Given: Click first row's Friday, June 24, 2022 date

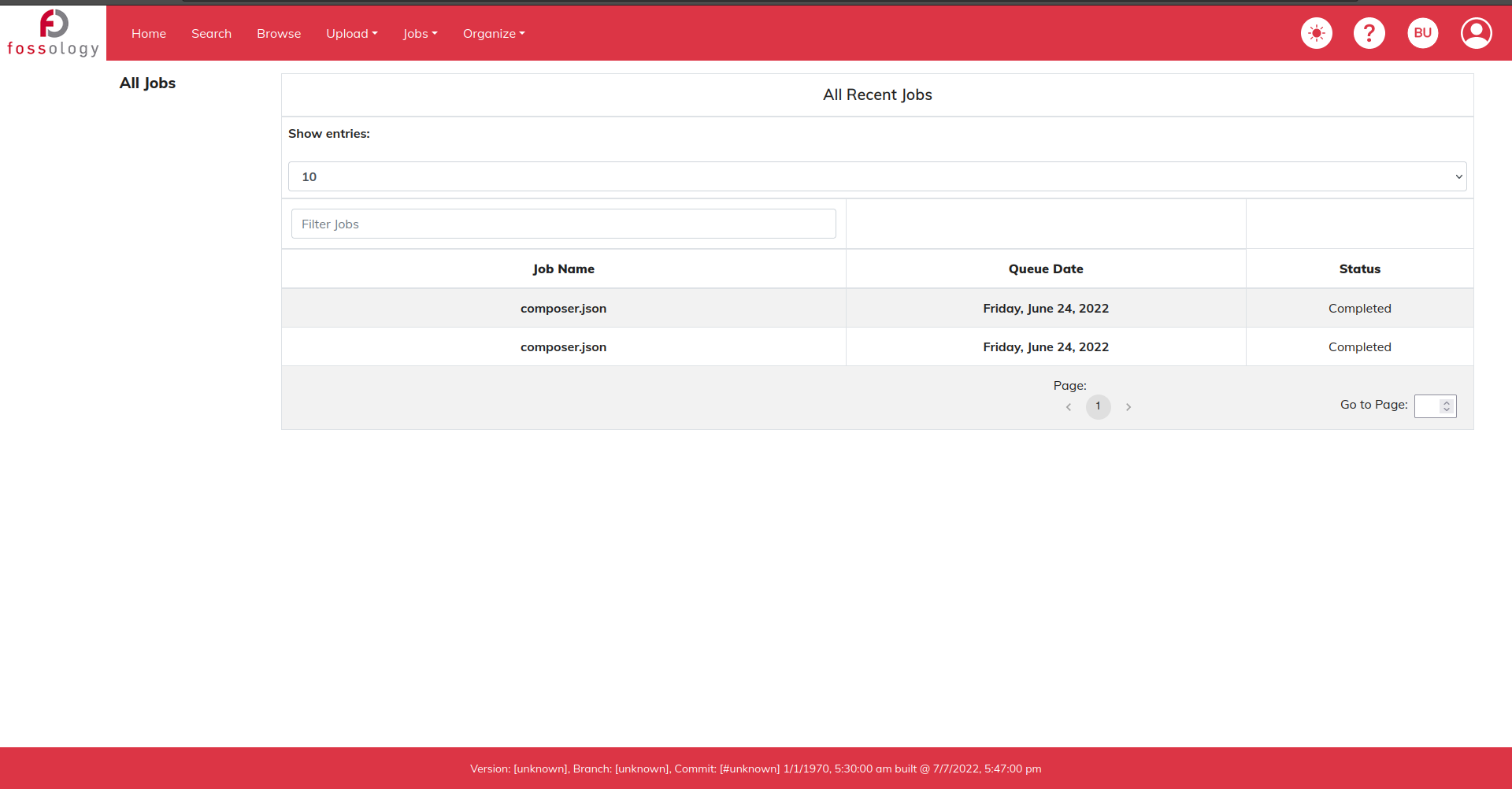Looking at the screenshot, I should click(x=1046, y=308).
